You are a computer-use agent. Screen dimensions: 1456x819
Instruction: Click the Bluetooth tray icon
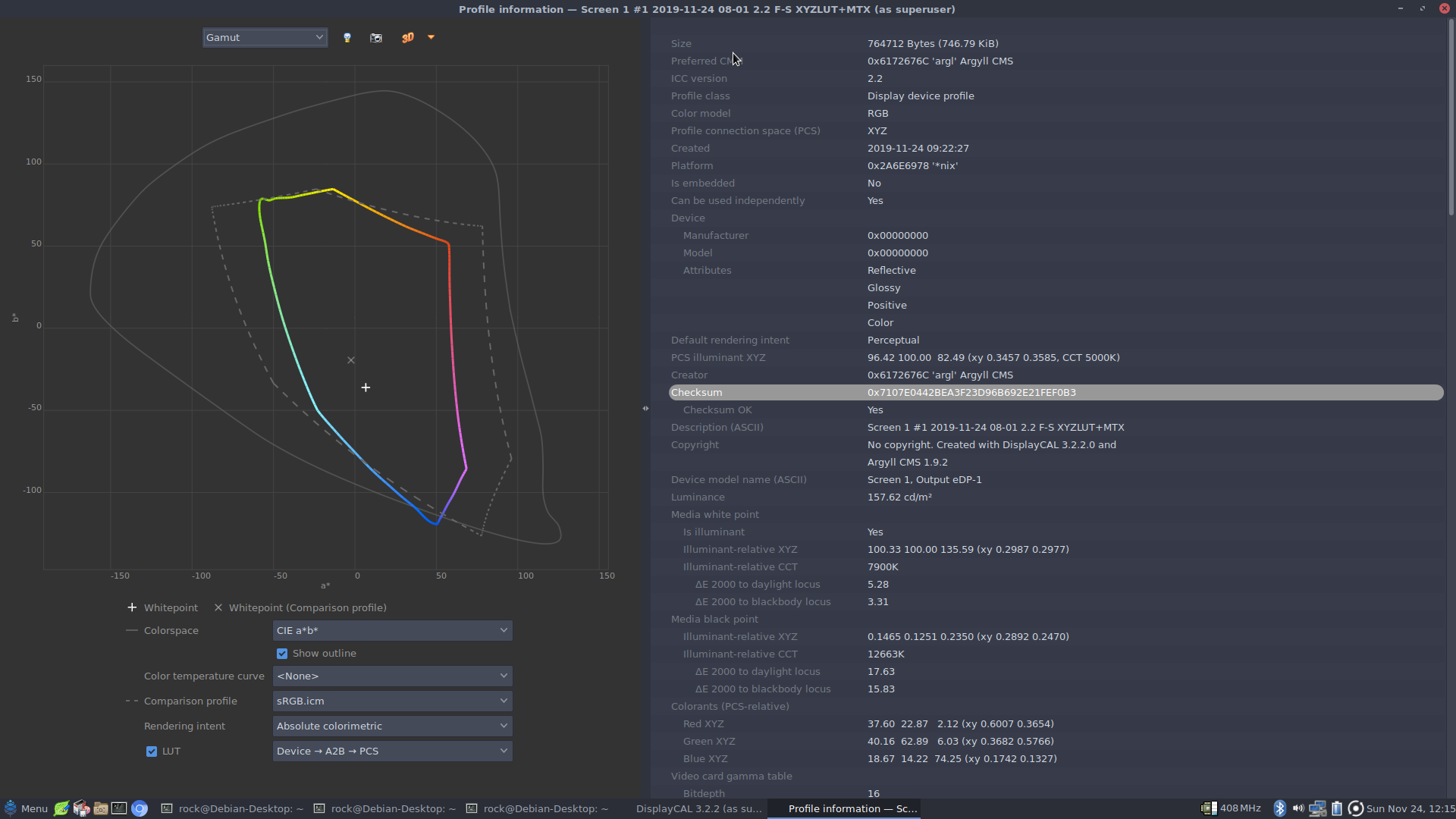click(1280, 808)
